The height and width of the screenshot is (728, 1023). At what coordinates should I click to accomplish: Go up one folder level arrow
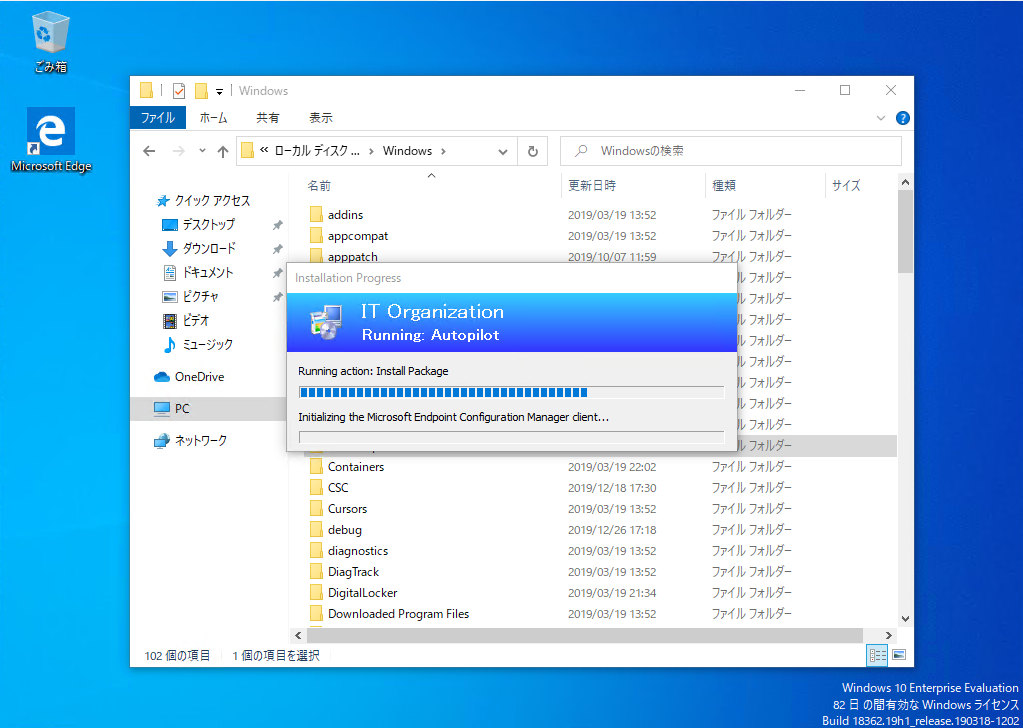pos(222,151)
